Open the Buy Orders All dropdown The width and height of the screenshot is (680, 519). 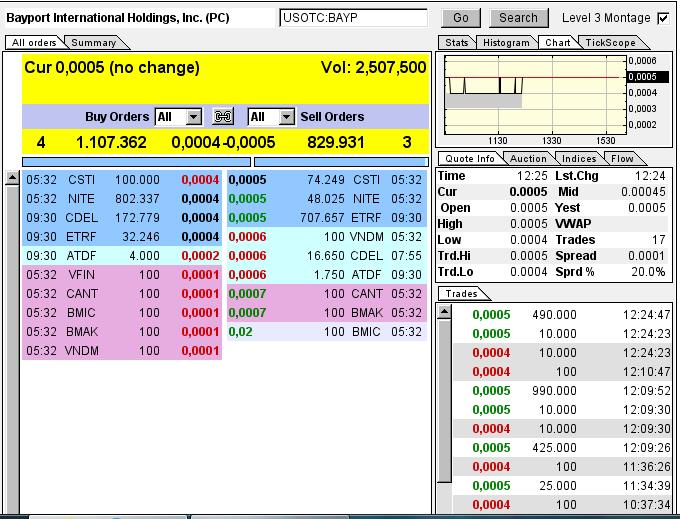coord(178,117)
